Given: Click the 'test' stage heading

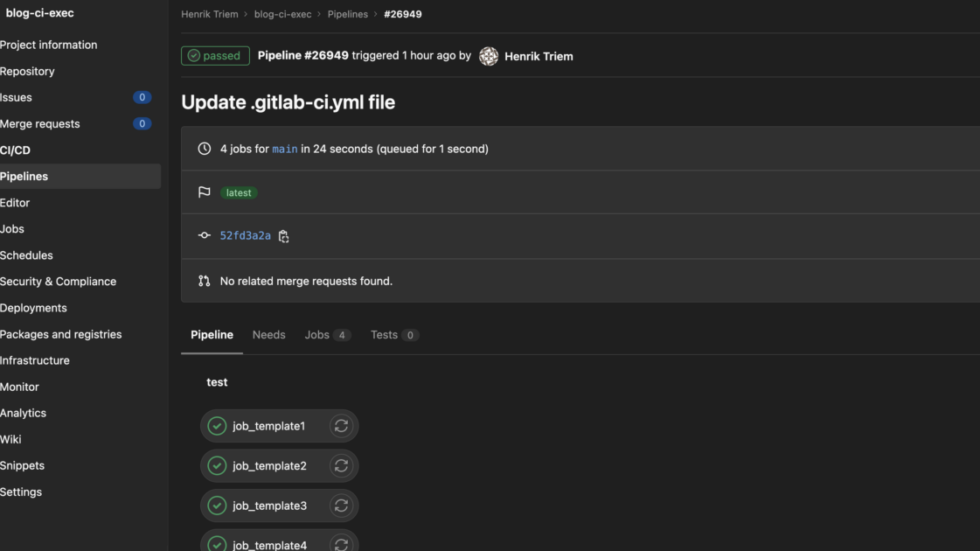Looking at the screenshot, I should pos(217,382).
